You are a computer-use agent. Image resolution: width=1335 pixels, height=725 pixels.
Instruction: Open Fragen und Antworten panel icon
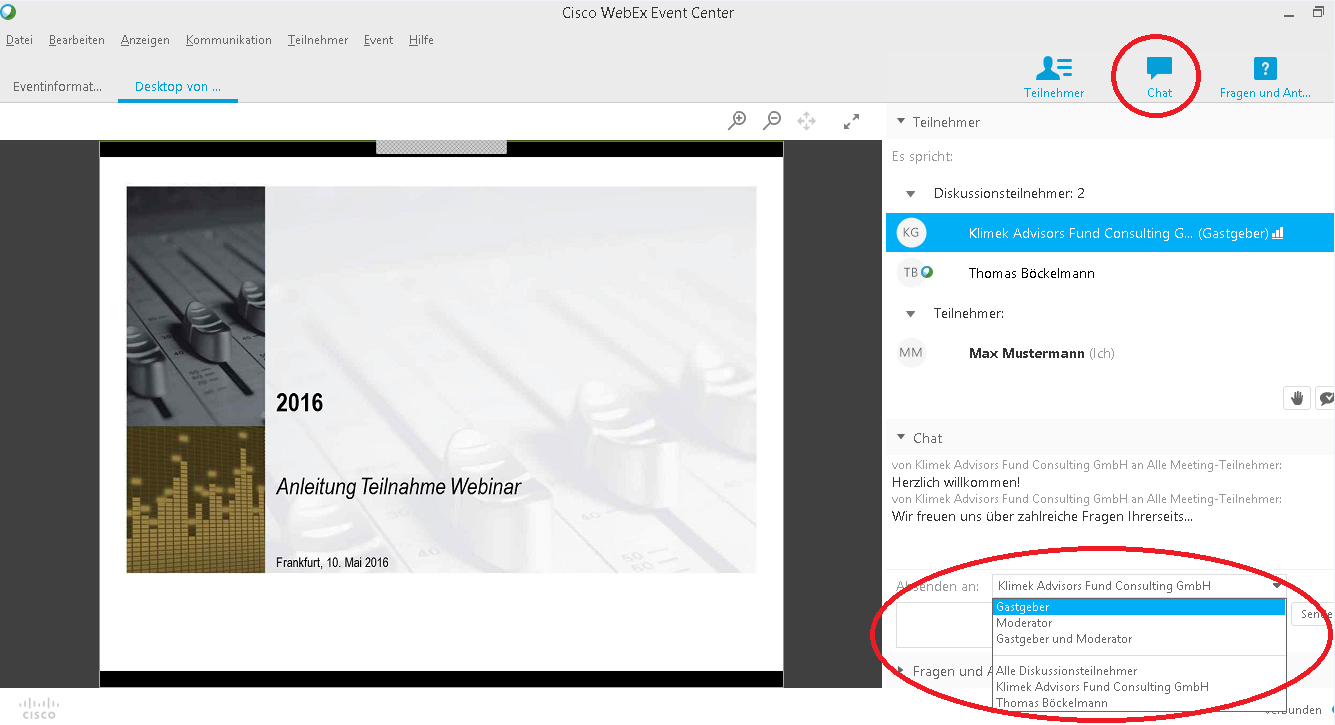pyautogui.click(x=1264, y=69)
